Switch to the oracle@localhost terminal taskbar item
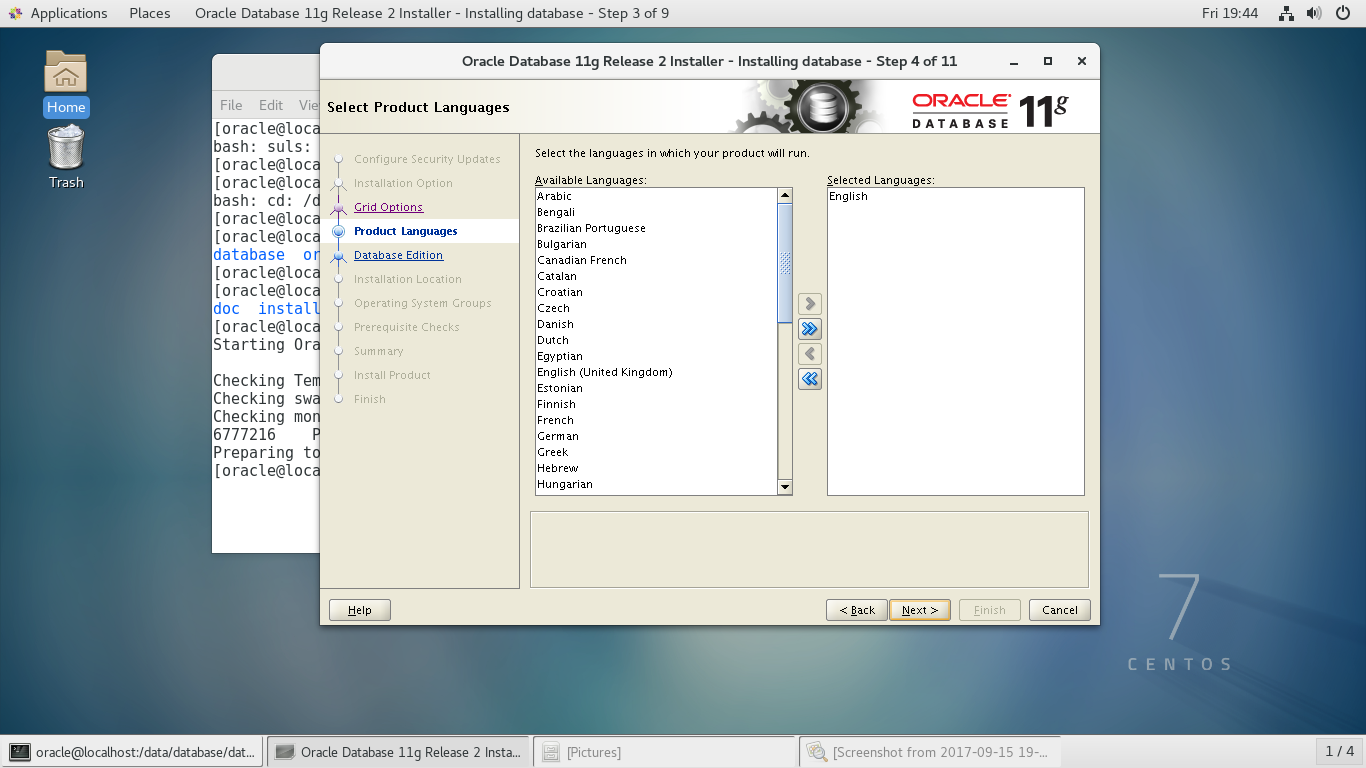The height and width of the screenshot is (768, 1366). tap(133, 752)
